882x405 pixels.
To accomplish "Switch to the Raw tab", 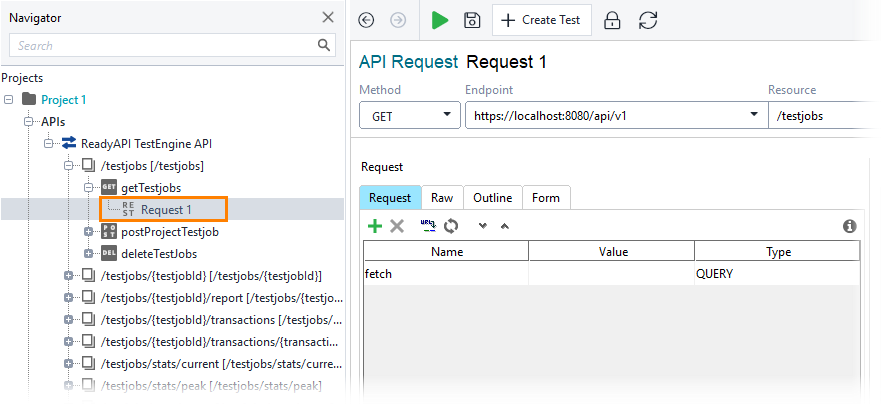I will point(442,197).
